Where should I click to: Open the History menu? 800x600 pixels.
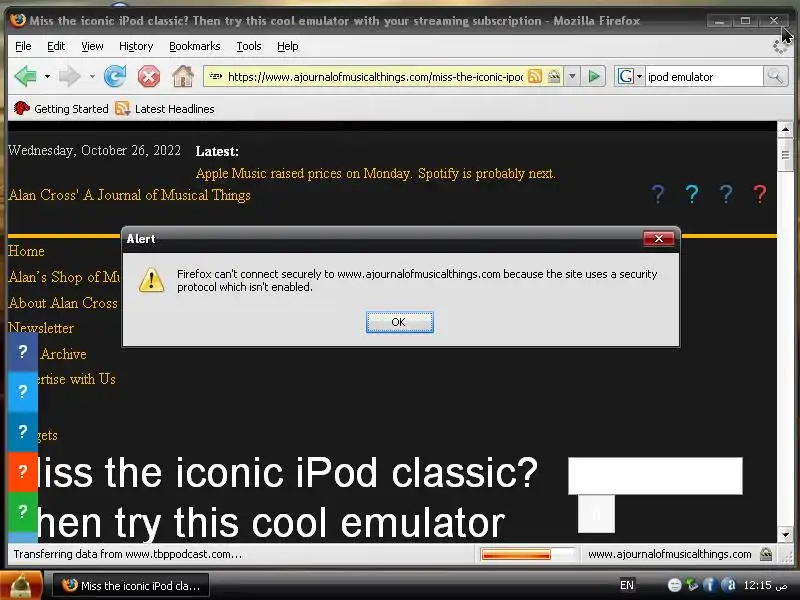tap(136, 46)
